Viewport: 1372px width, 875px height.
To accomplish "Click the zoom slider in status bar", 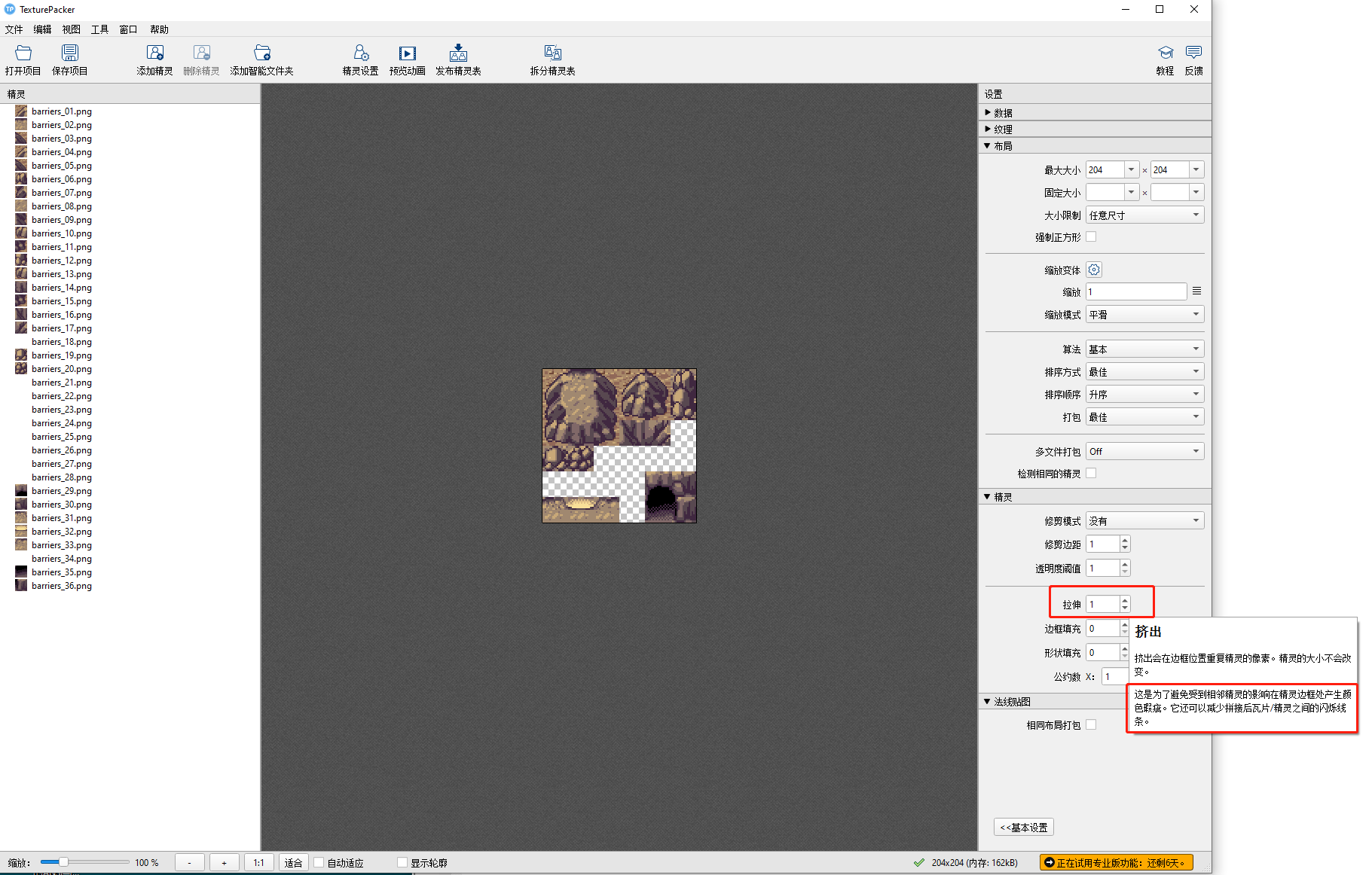I will [84, 862].
